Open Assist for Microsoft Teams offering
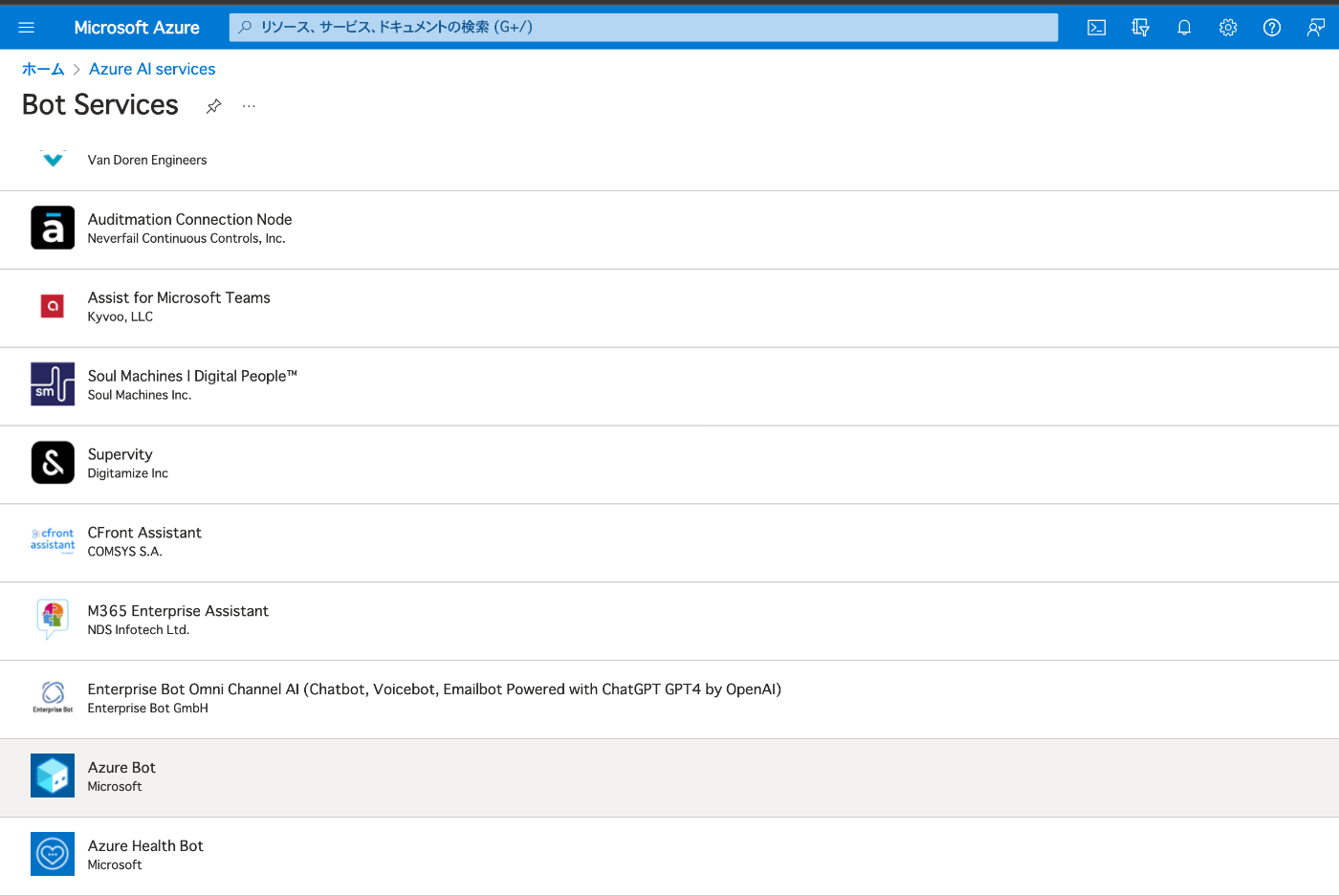Screen dimensions: 1339x896 179,297
